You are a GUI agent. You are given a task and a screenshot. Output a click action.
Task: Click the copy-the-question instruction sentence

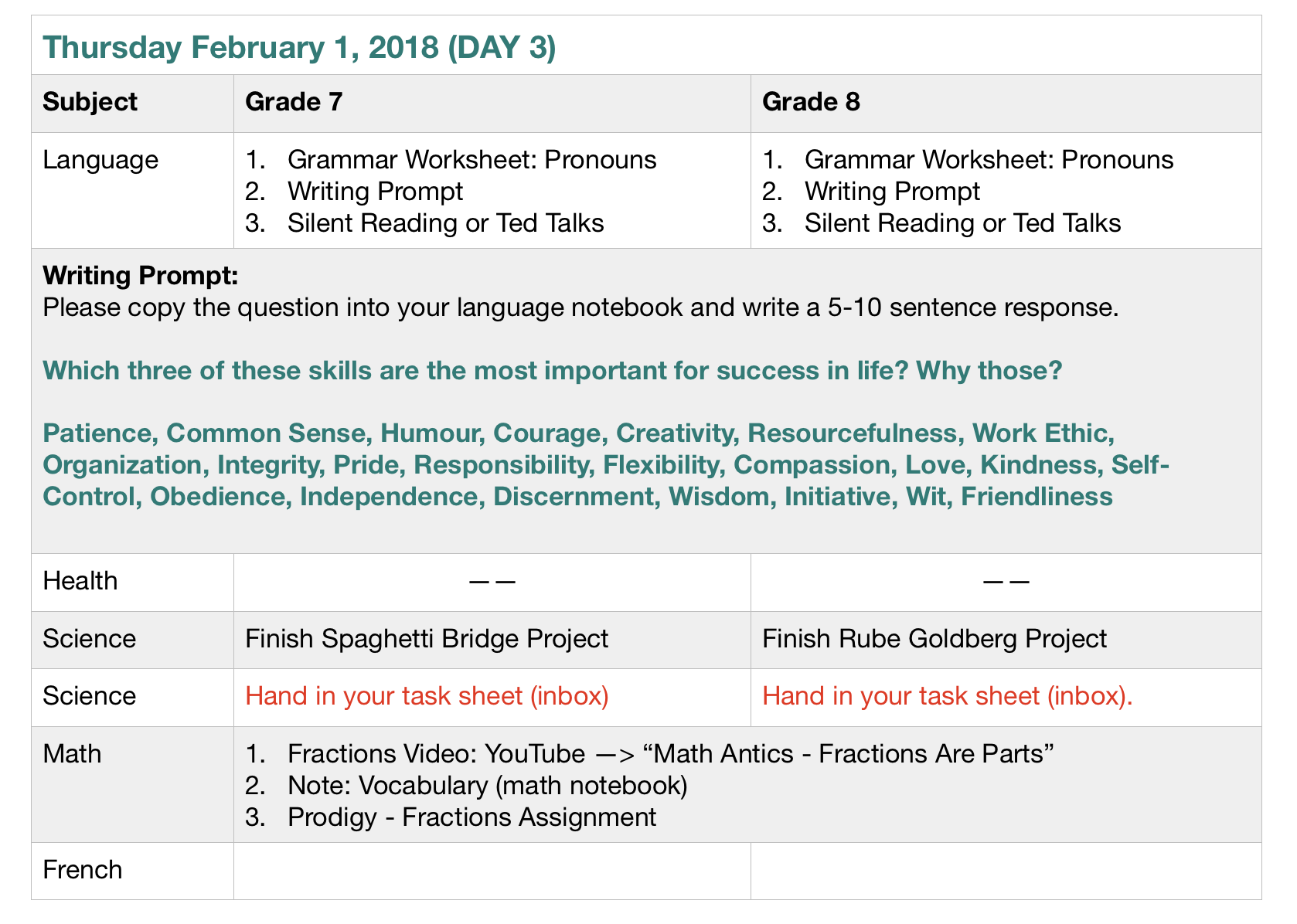tap(580, 307)
